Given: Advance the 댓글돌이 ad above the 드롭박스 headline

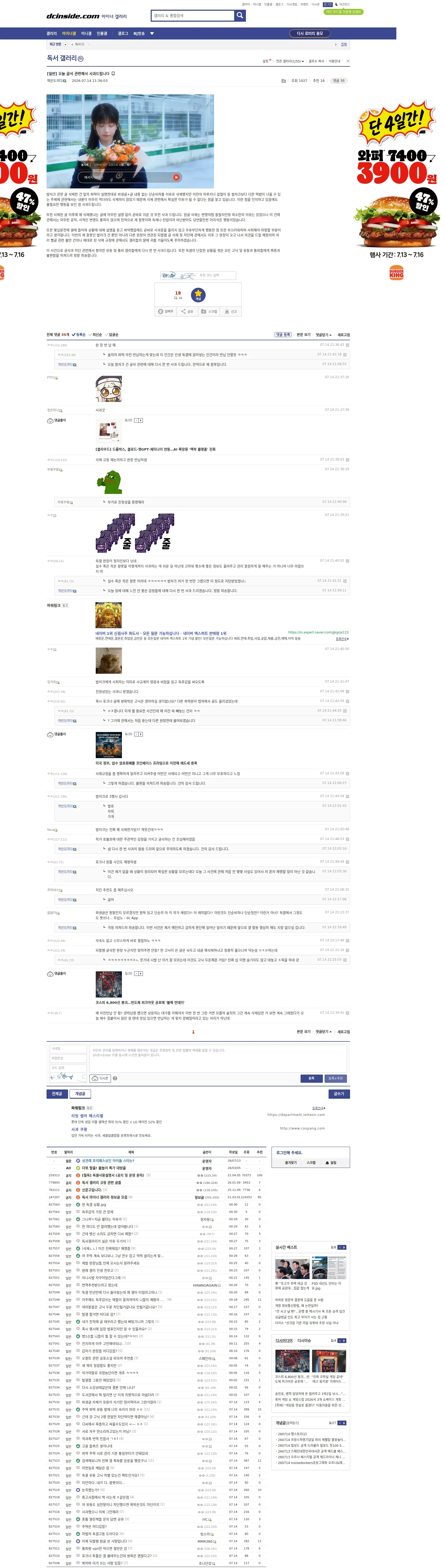Looking at the screenshot, I should (x=141, y=420).
